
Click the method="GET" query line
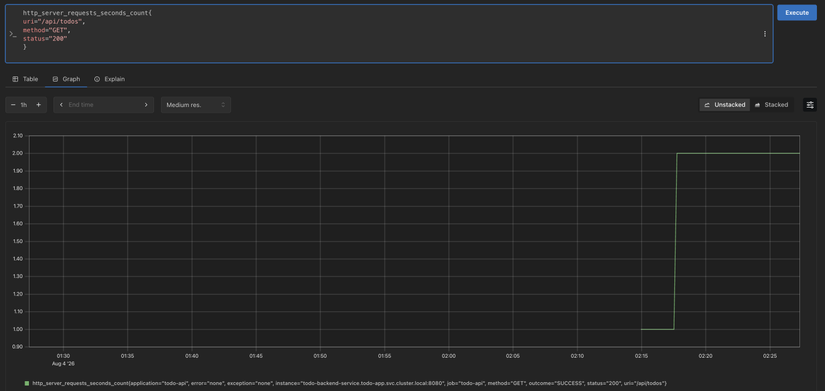click(46, 30)
